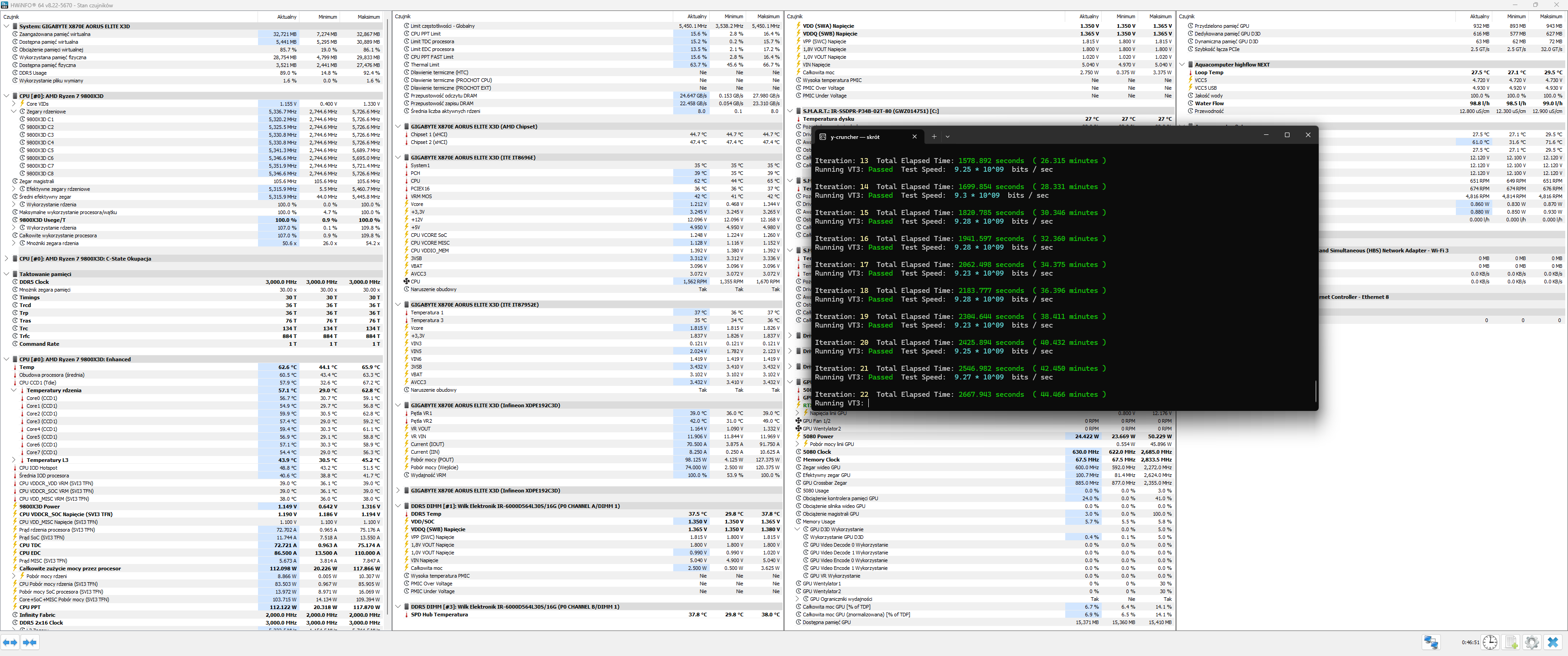Image resolution: width=1568 pixels, height=656 pixels.
Task: Click the new tab plus in y-cruncher terminal
Action: point(934,136)
